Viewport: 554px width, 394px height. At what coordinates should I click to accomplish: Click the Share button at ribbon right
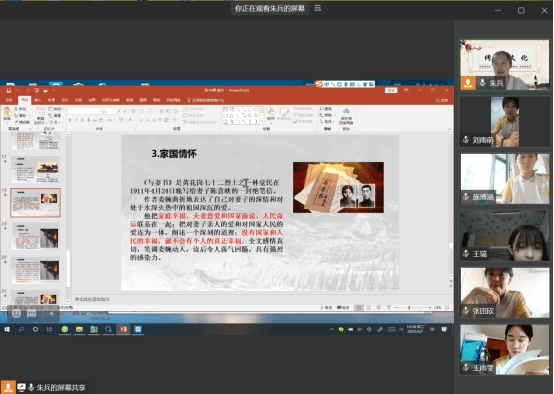(x=442, y=100)
